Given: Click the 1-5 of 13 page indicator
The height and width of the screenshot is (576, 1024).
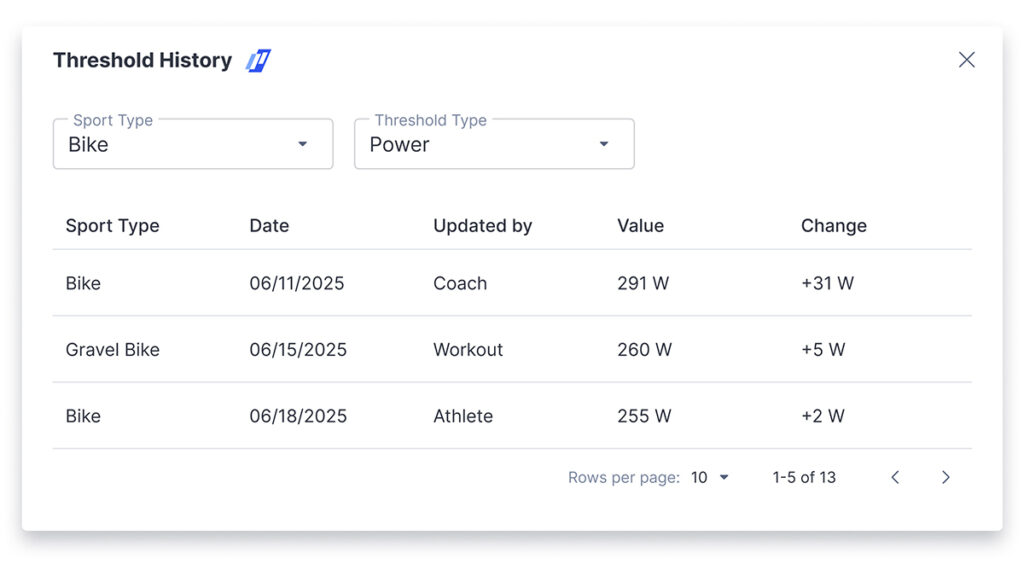Looking at the screenshot, I should (x=803, y=477).
